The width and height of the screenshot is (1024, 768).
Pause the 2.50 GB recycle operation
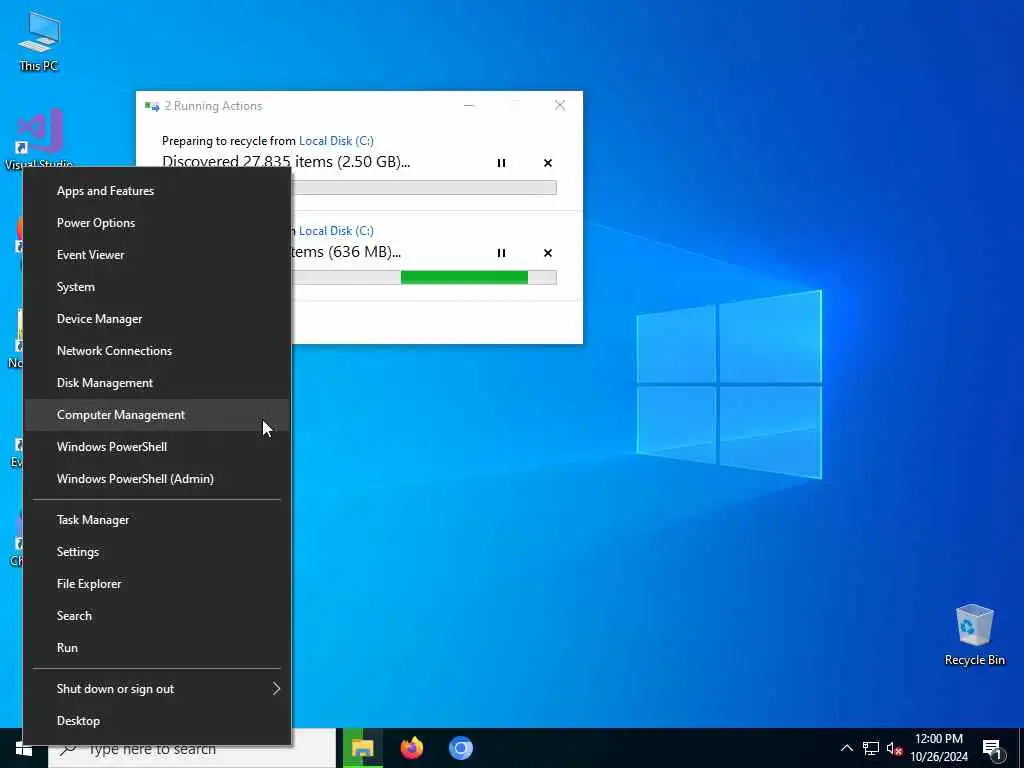501,163
